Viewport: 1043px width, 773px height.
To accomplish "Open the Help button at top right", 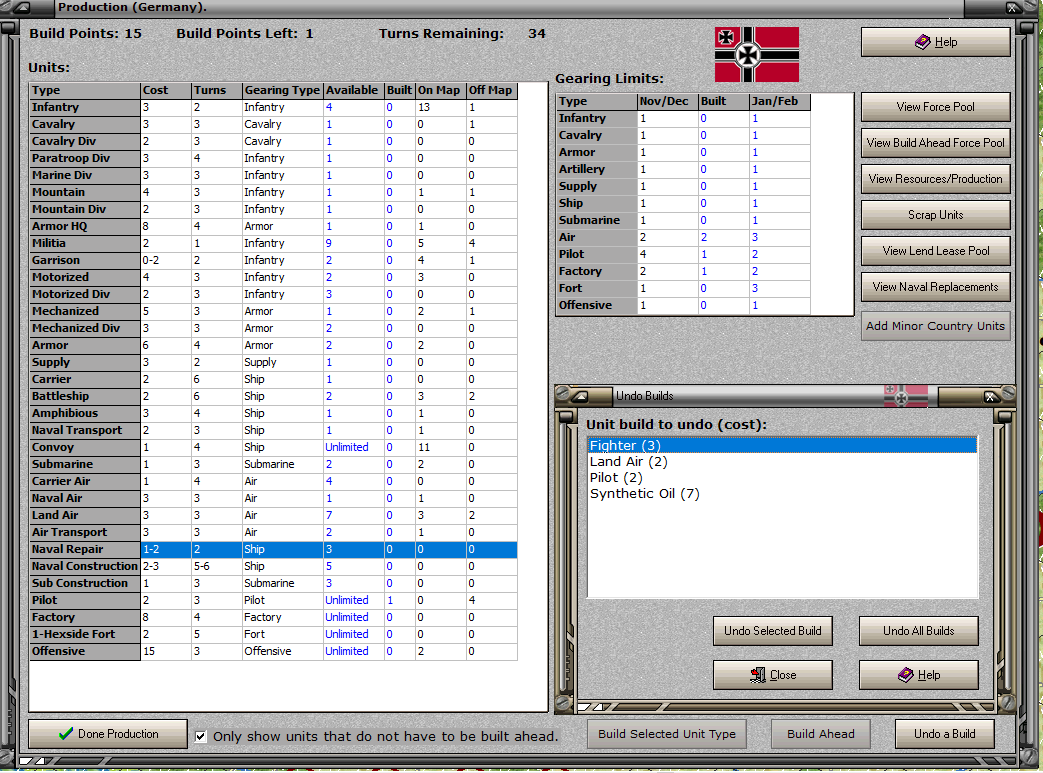I will click(936, 42).
